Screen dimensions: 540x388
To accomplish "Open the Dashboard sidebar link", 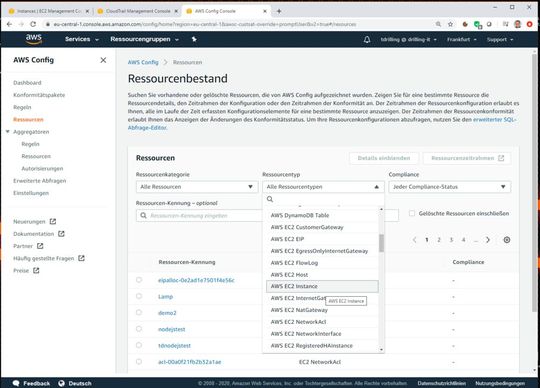I will tap(27, 83).
